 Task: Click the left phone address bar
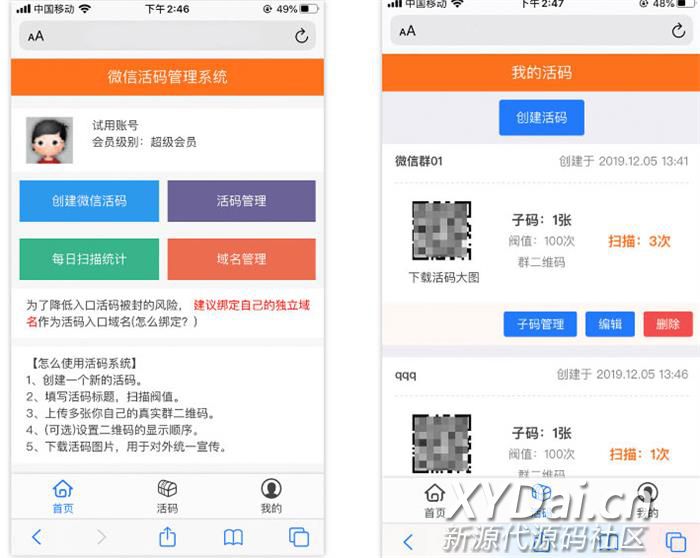[167, 36]
